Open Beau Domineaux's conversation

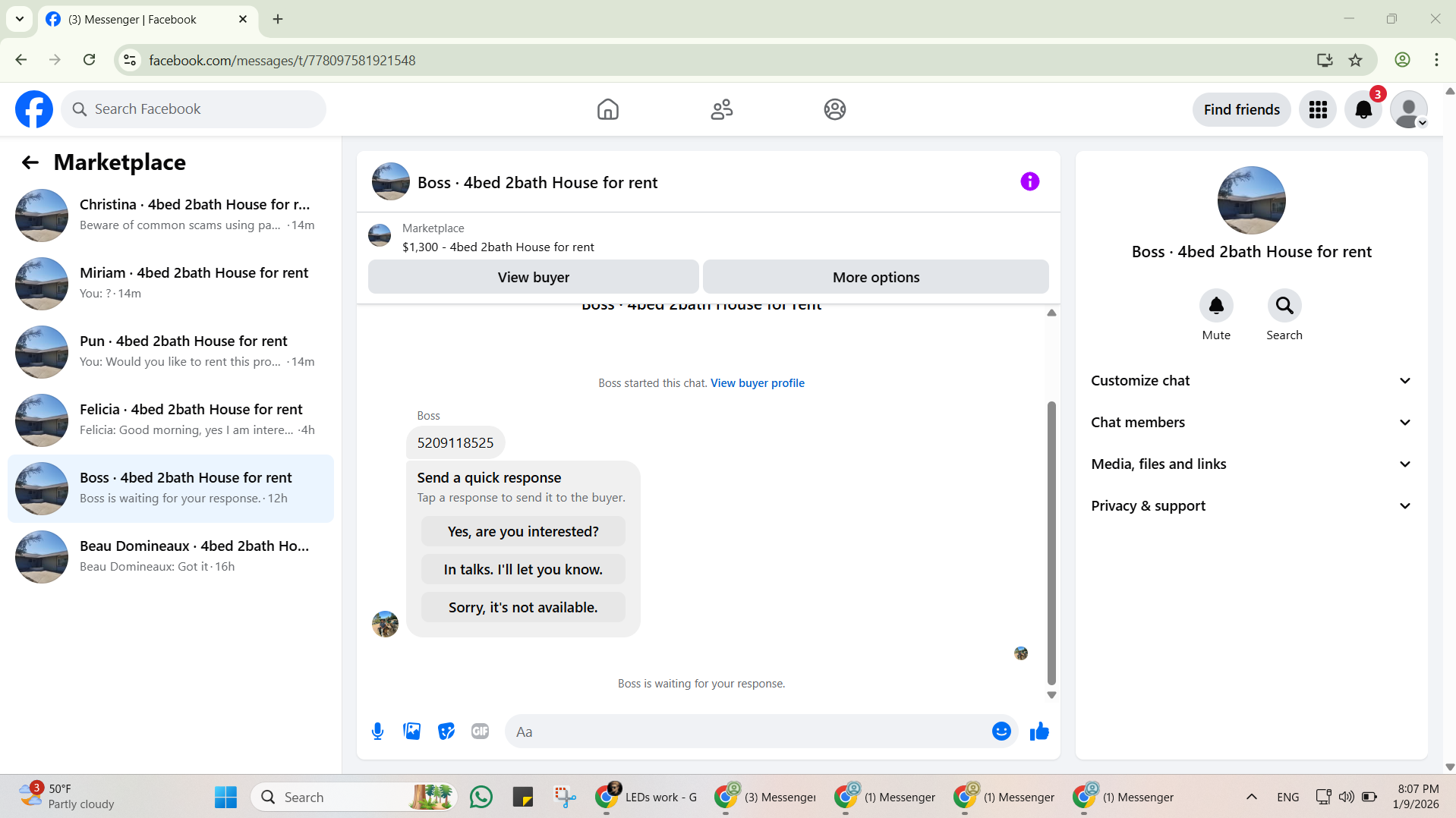(171, 556)
